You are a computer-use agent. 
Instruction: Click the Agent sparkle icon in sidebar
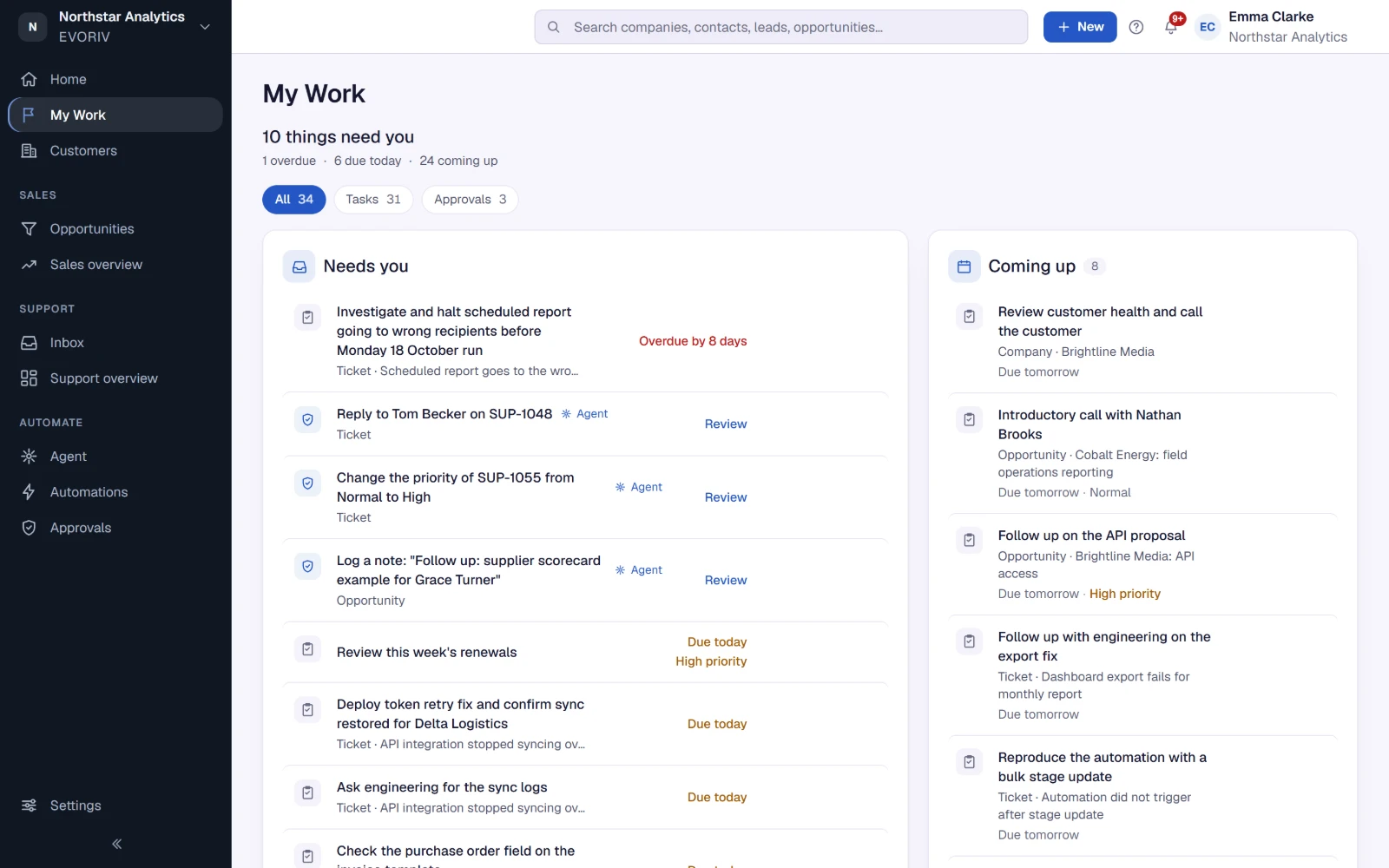point(29,456)
